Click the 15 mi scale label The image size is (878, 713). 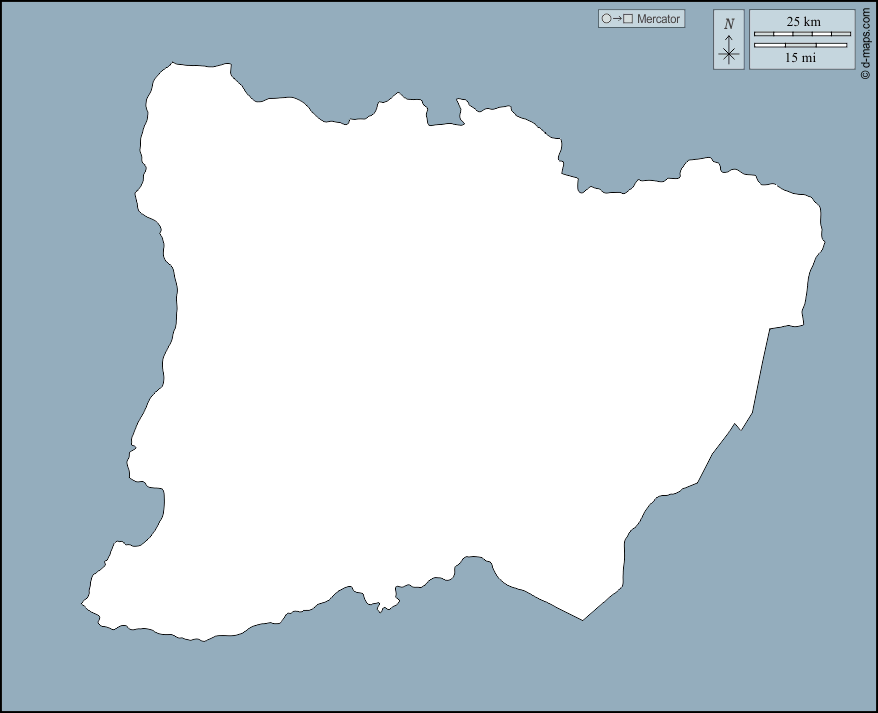click(x=801, y=58)
